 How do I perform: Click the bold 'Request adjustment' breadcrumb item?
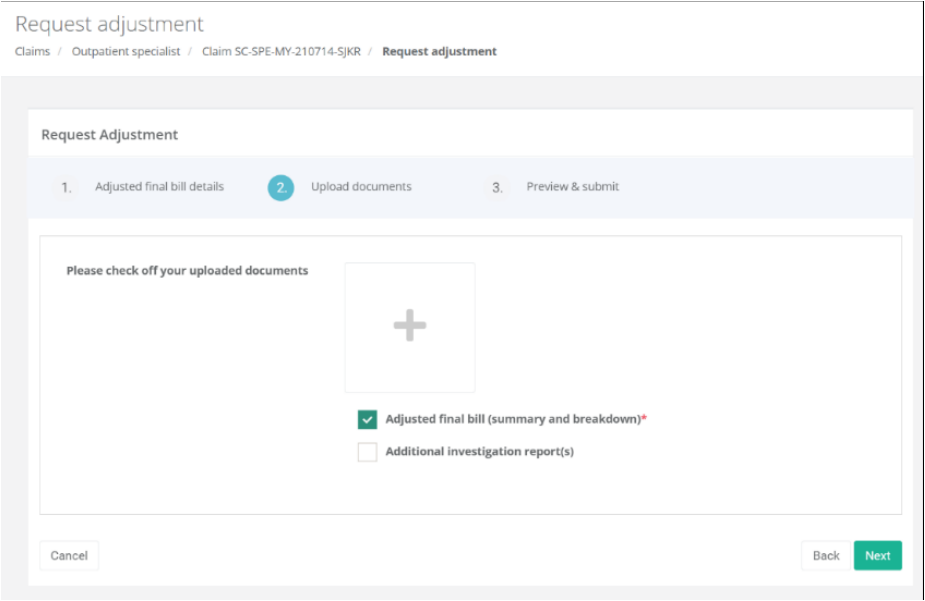(439, 52)
